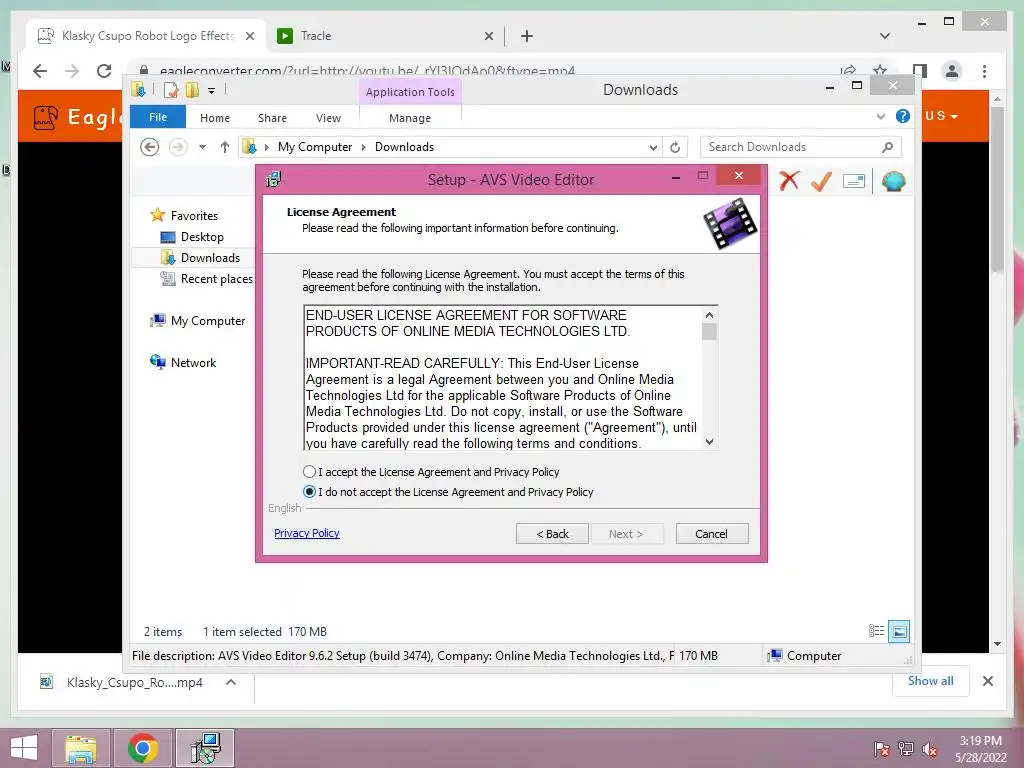This screenshot has width=1024, height=768.
Task: Open the Privacy Policy link in setup
Action: point(307,533)
